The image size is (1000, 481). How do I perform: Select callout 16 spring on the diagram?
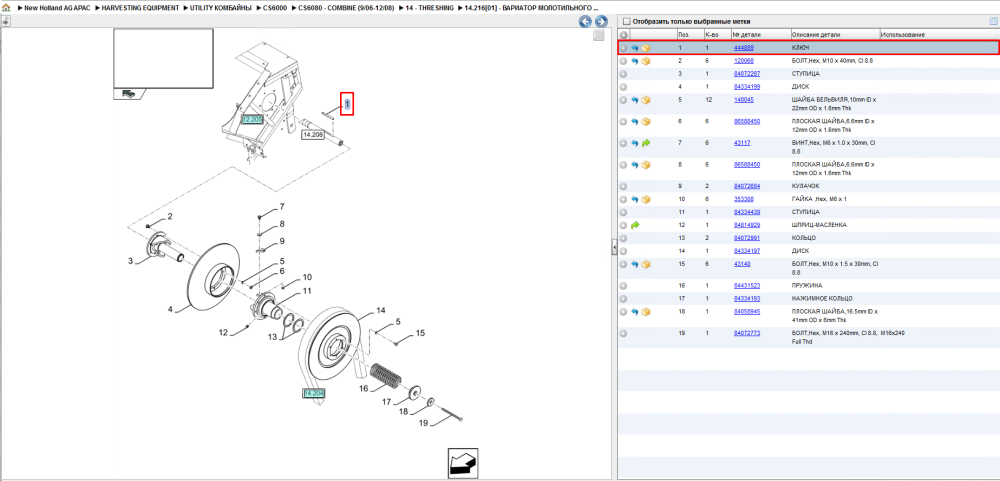(363, 388)
